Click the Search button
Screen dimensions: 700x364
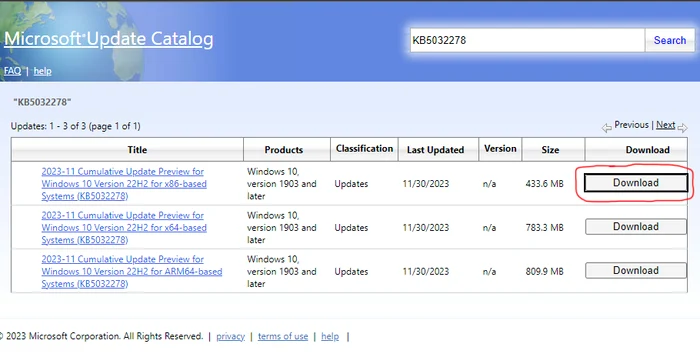point(670,40)
